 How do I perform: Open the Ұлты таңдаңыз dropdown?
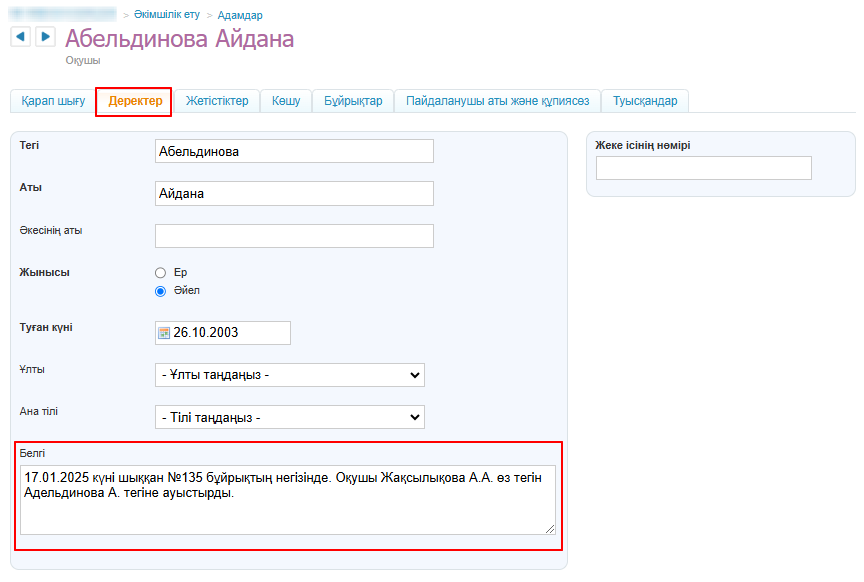[x=289, y=375]
